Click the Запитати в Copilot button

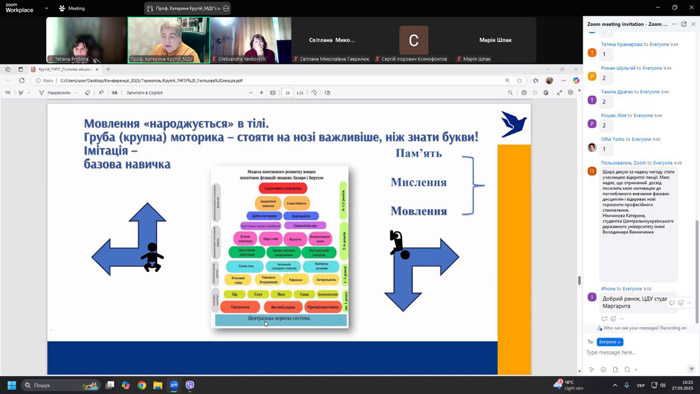pyautogui.click(x=144, y=93)
